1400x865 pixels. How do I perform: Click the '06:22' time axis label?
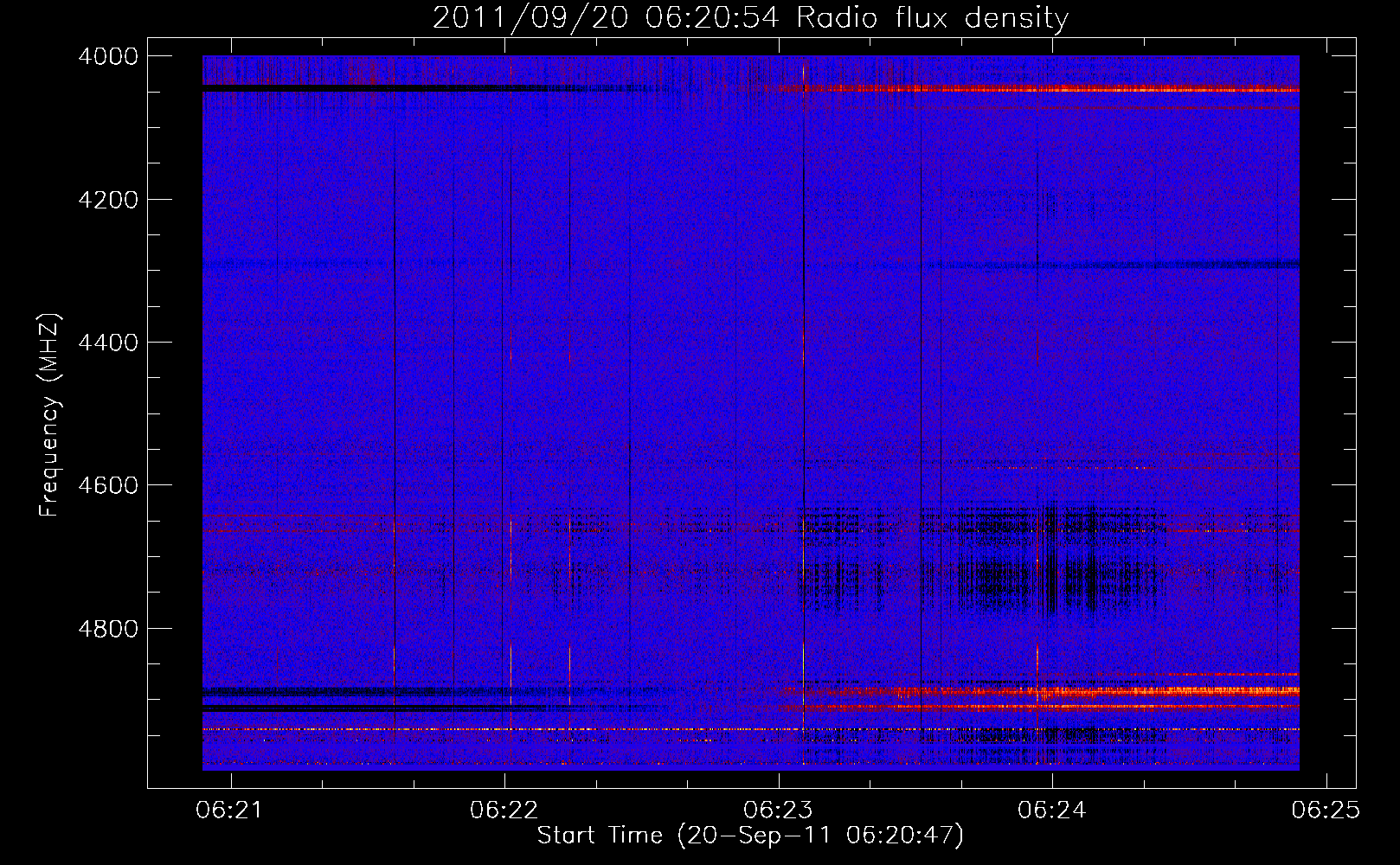coord(504,810)
